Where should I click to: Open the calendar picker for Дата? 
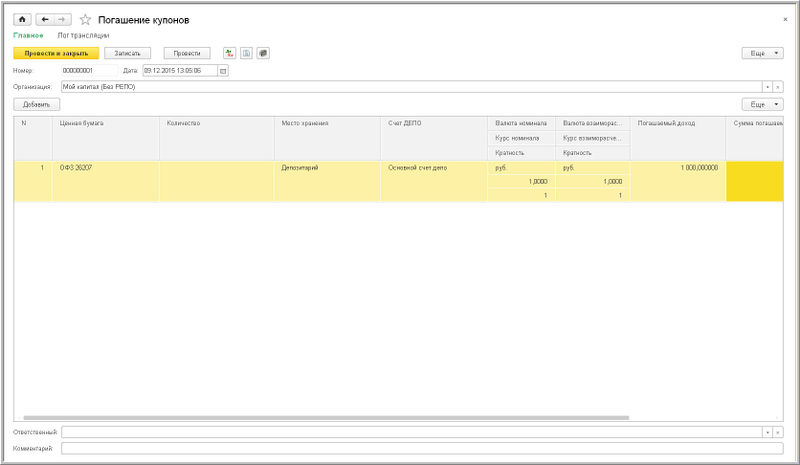[x=223, y=71]
